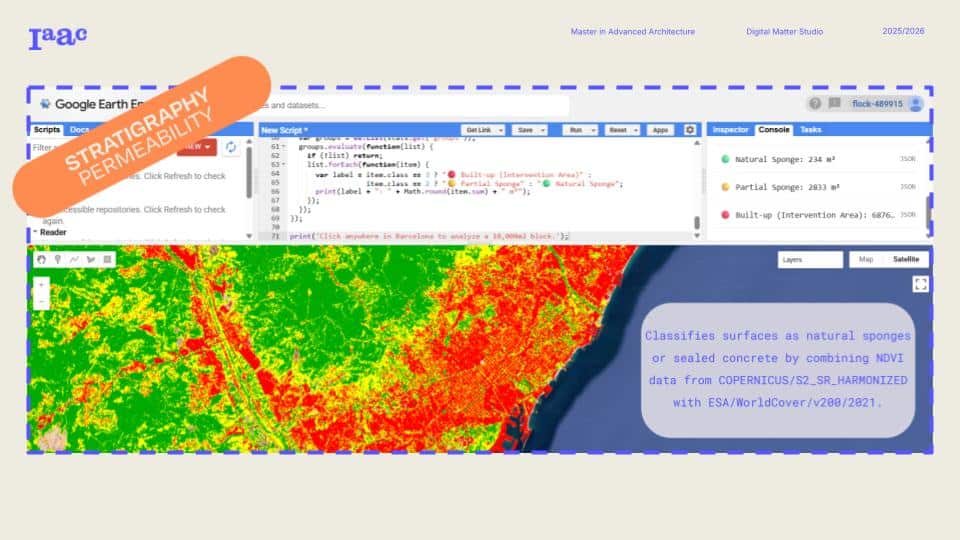Select the draw line tool
The image size is (960, 540).
(x=74, y=259)
